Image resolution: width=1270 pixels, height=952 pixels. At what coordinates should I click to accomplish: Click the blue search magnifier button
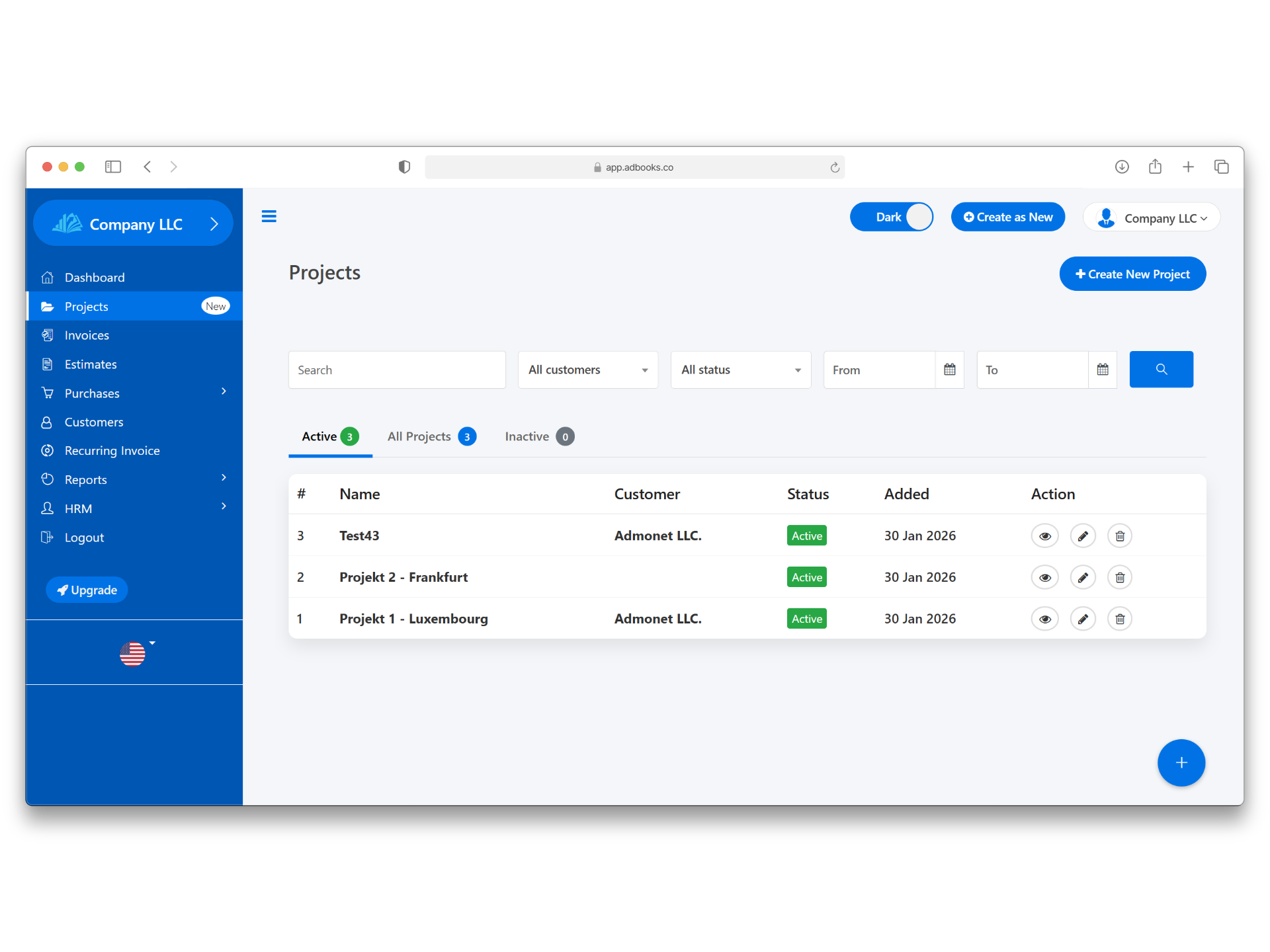pyautogui.click(x=1161, y=370)
